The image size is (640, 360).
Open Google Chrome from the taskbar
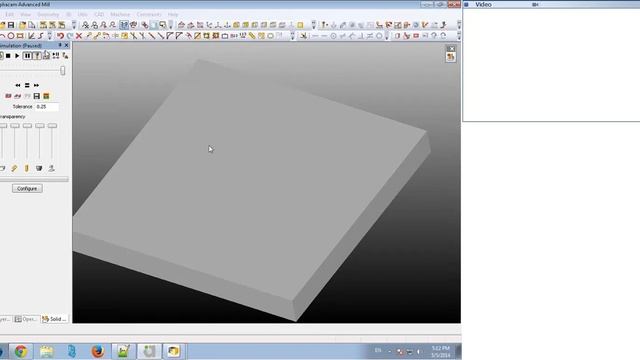point(21,351)
